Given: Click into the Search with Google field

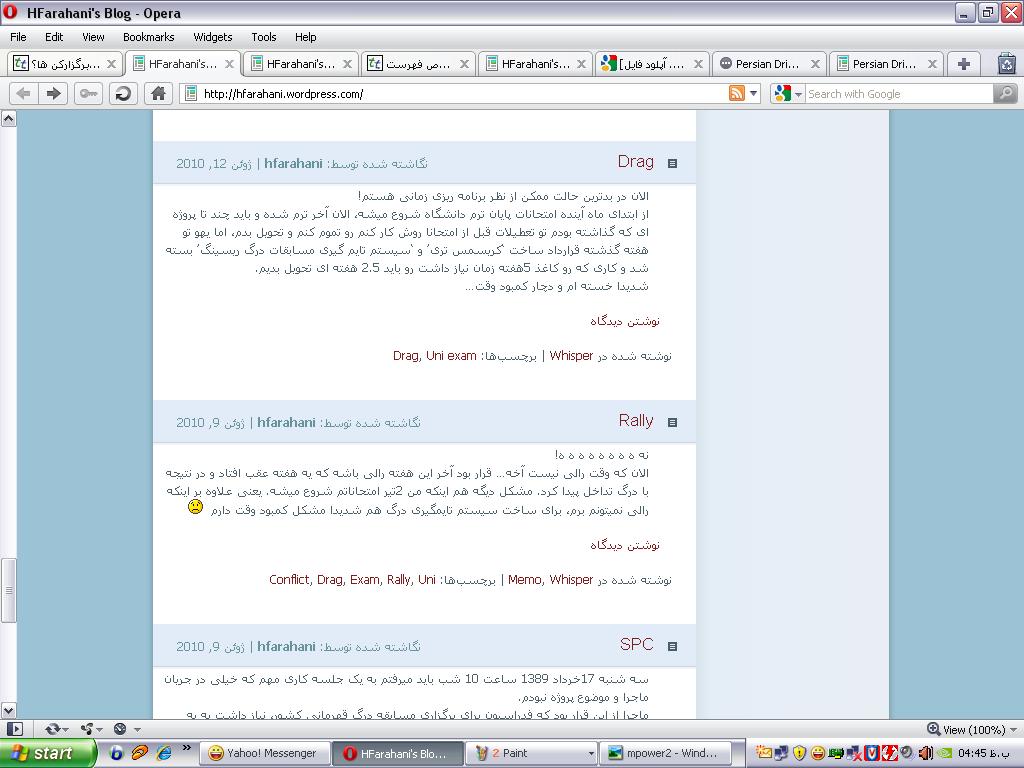Looking at the screenshot, I should 897,94.
